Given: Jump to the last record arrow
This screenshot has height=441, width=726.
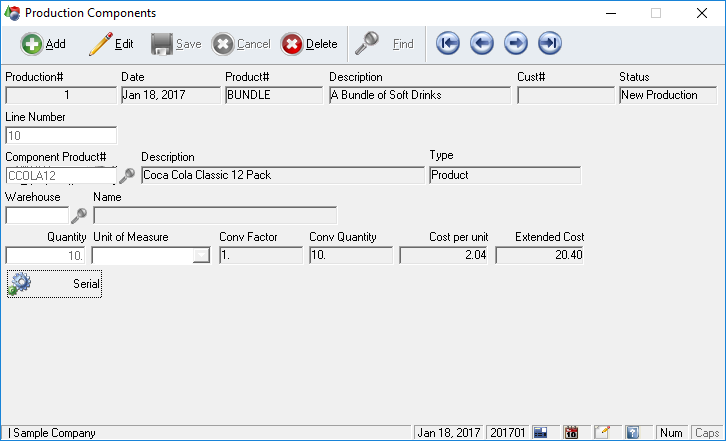Looking at the screenshot, I should tap(549, 44).
